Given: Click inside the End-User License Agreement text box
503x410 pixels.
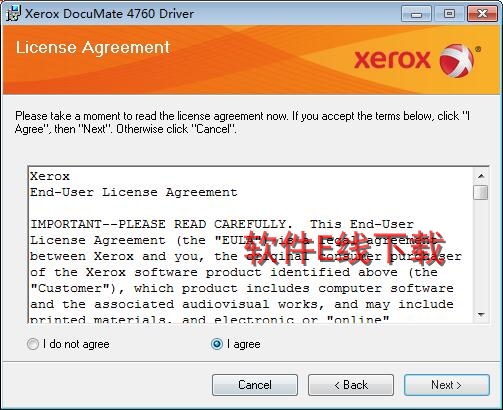Looking at the screenshot, I should [251, 245].
